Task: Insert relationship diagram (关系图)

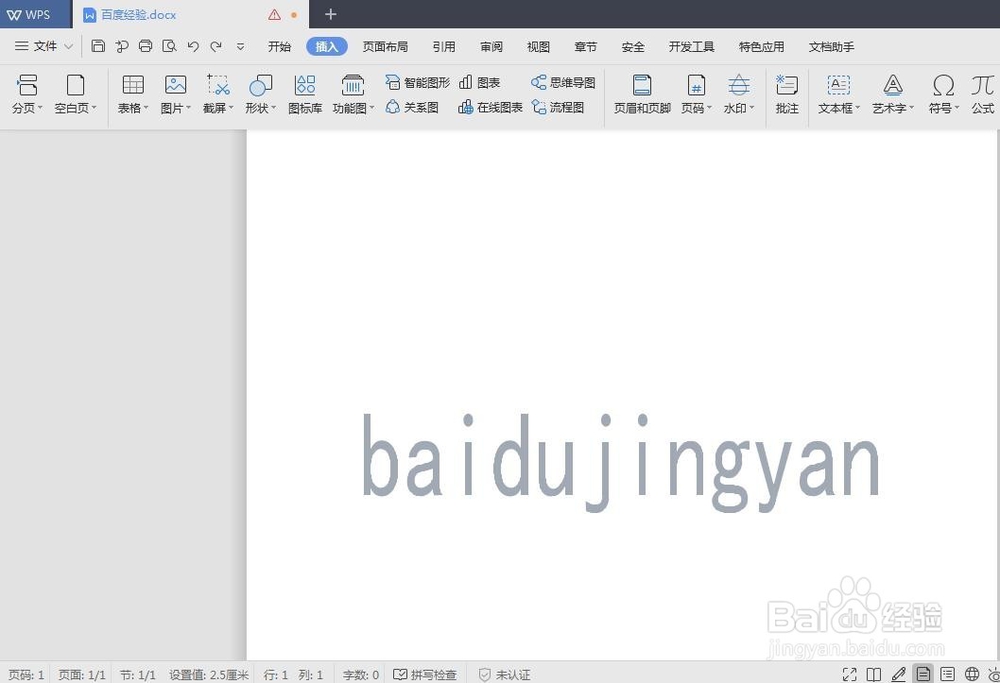Action: pyautogui.click(x=412, y=107)
